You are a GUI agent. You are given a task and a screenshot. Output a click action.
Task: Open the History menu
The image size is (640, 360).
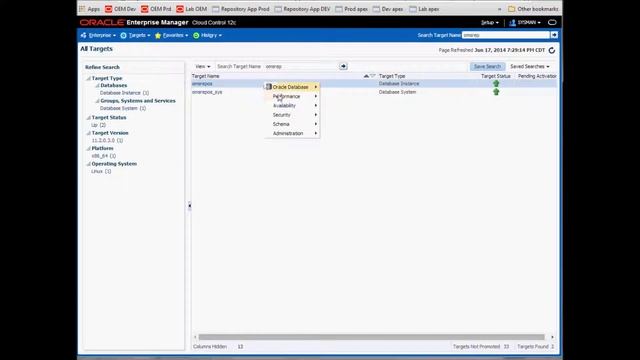(x=207, y=36)
